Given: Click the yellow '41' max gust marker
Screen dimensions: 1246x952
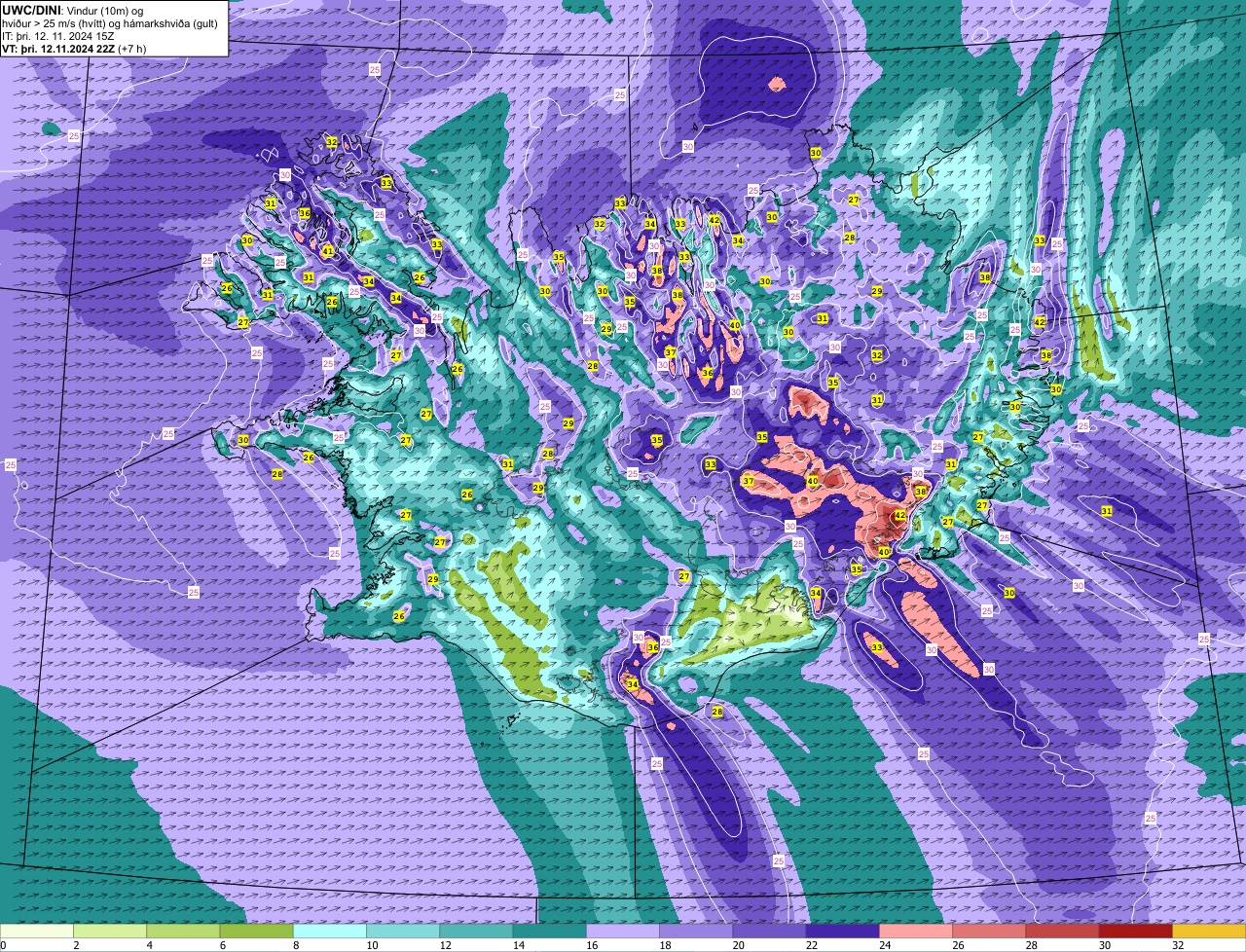Looking at the screenshot, I should [328, 251].
